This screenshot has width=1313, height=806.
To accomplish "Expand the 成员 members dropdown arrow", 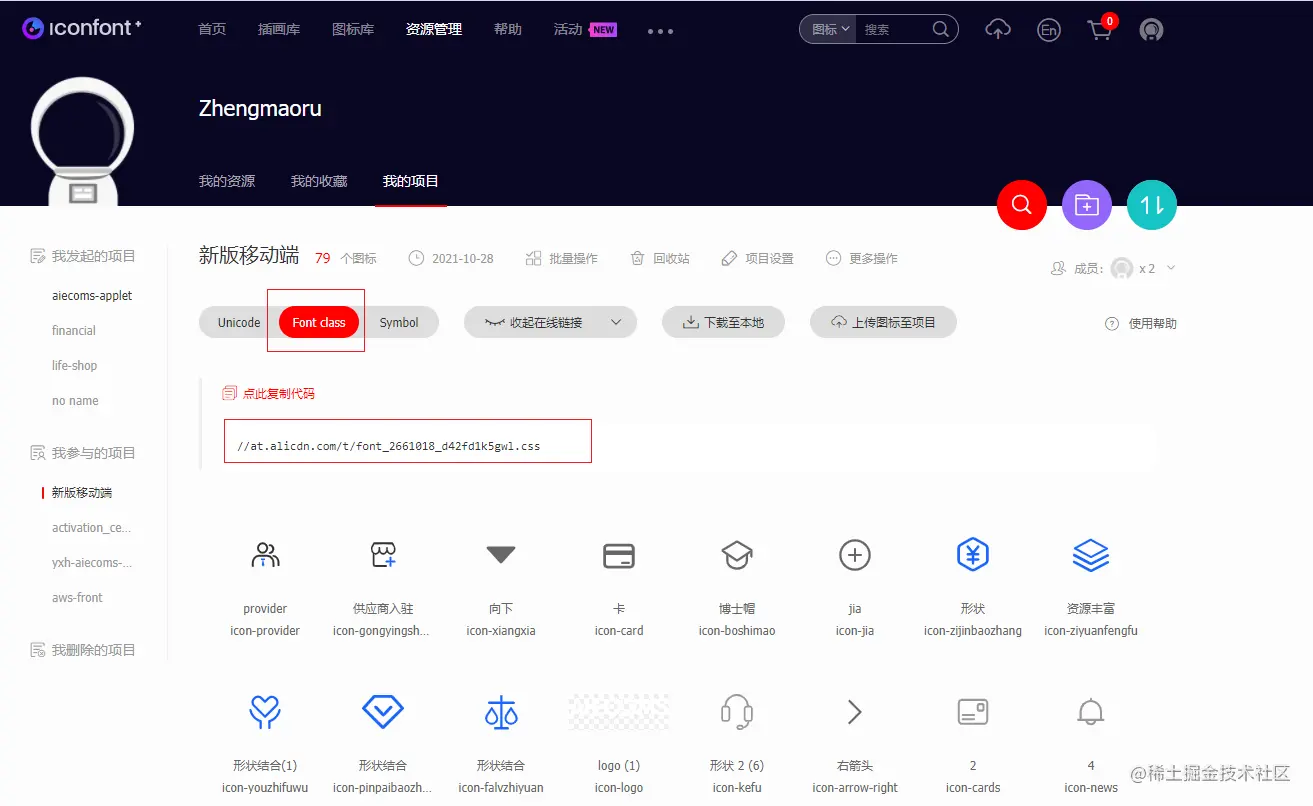I will point(1171,268).
